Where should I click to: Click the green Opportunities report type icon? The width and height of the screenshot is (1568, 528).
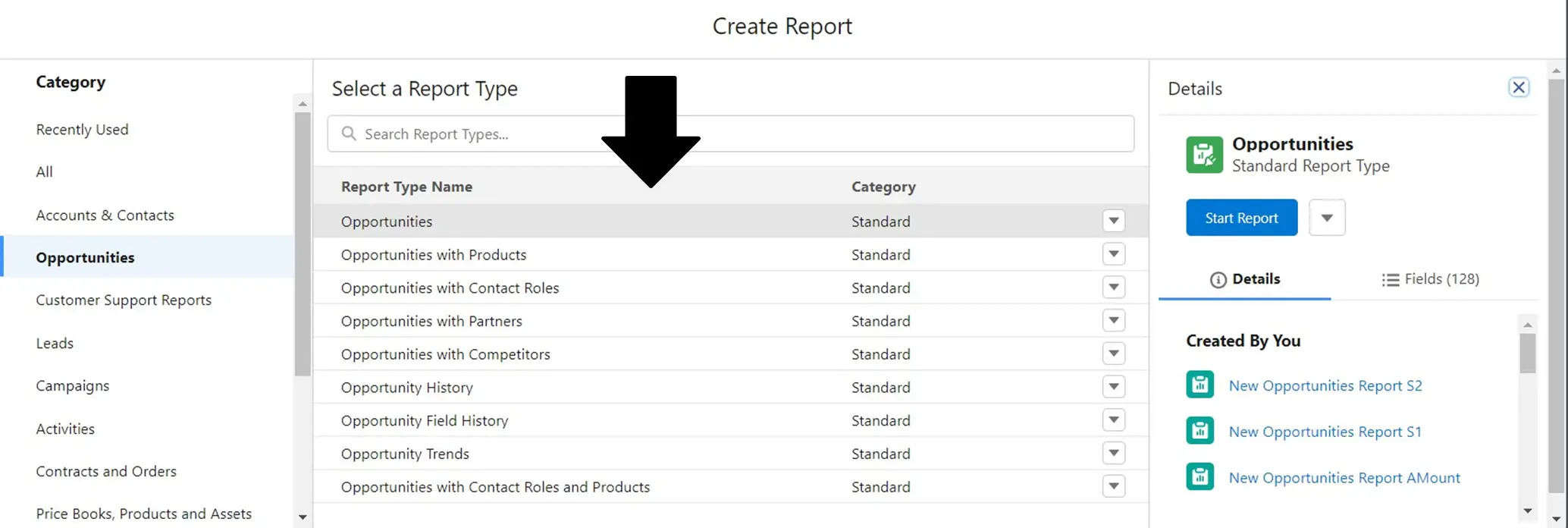(x=1204, y=155)
